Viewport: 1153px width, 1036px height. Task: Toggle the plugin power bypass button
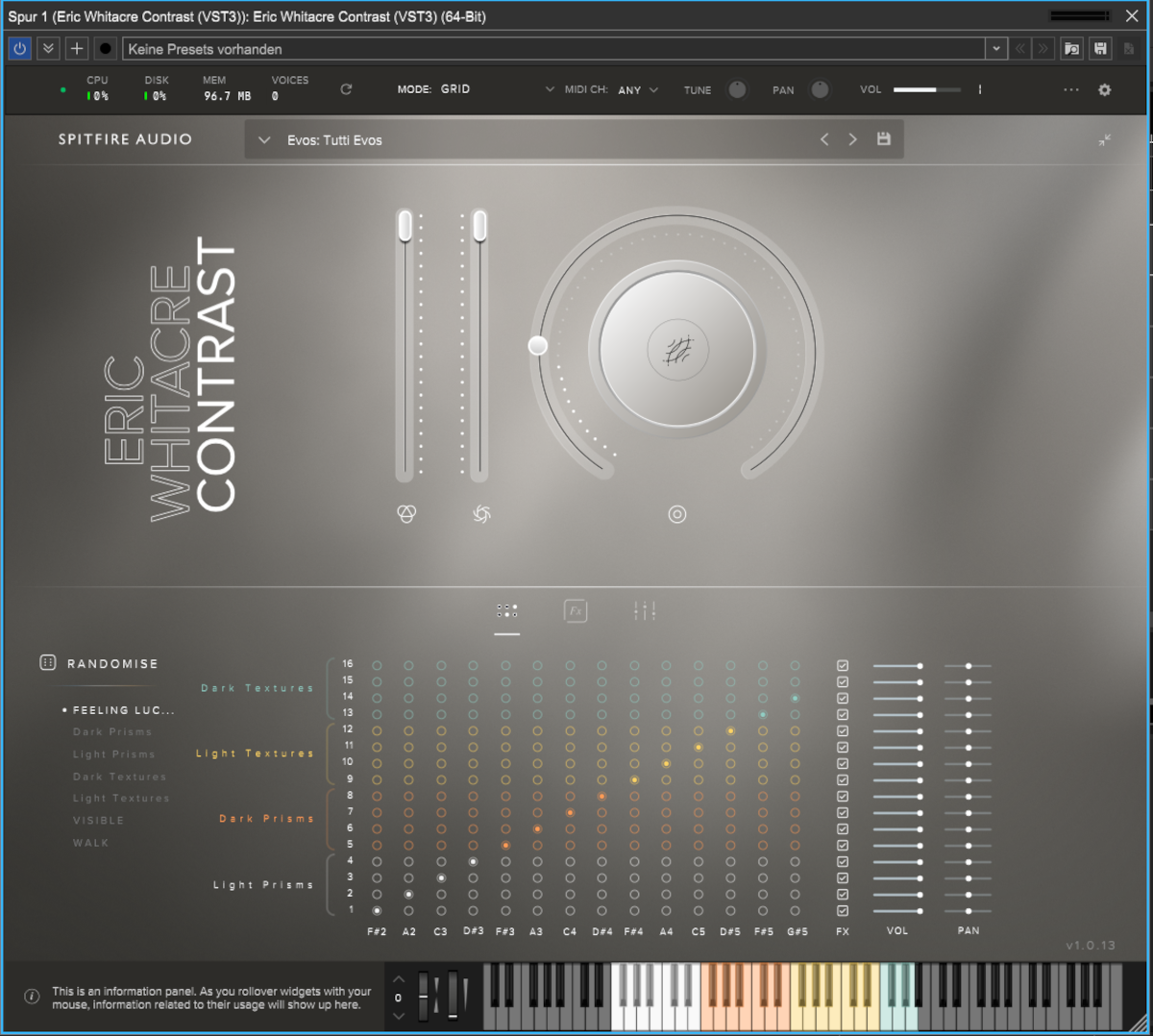pyautogui.click(x=19, y=48)
